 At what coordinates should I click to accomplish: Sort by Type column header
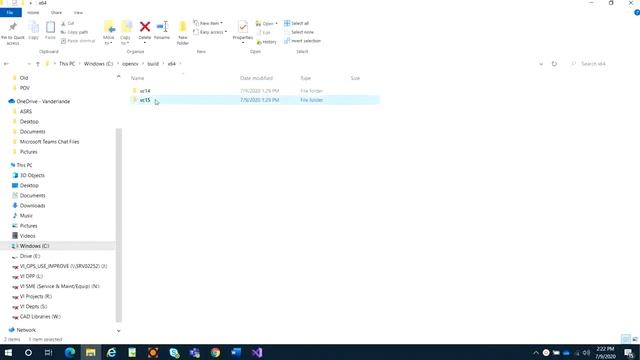[306, 78]
